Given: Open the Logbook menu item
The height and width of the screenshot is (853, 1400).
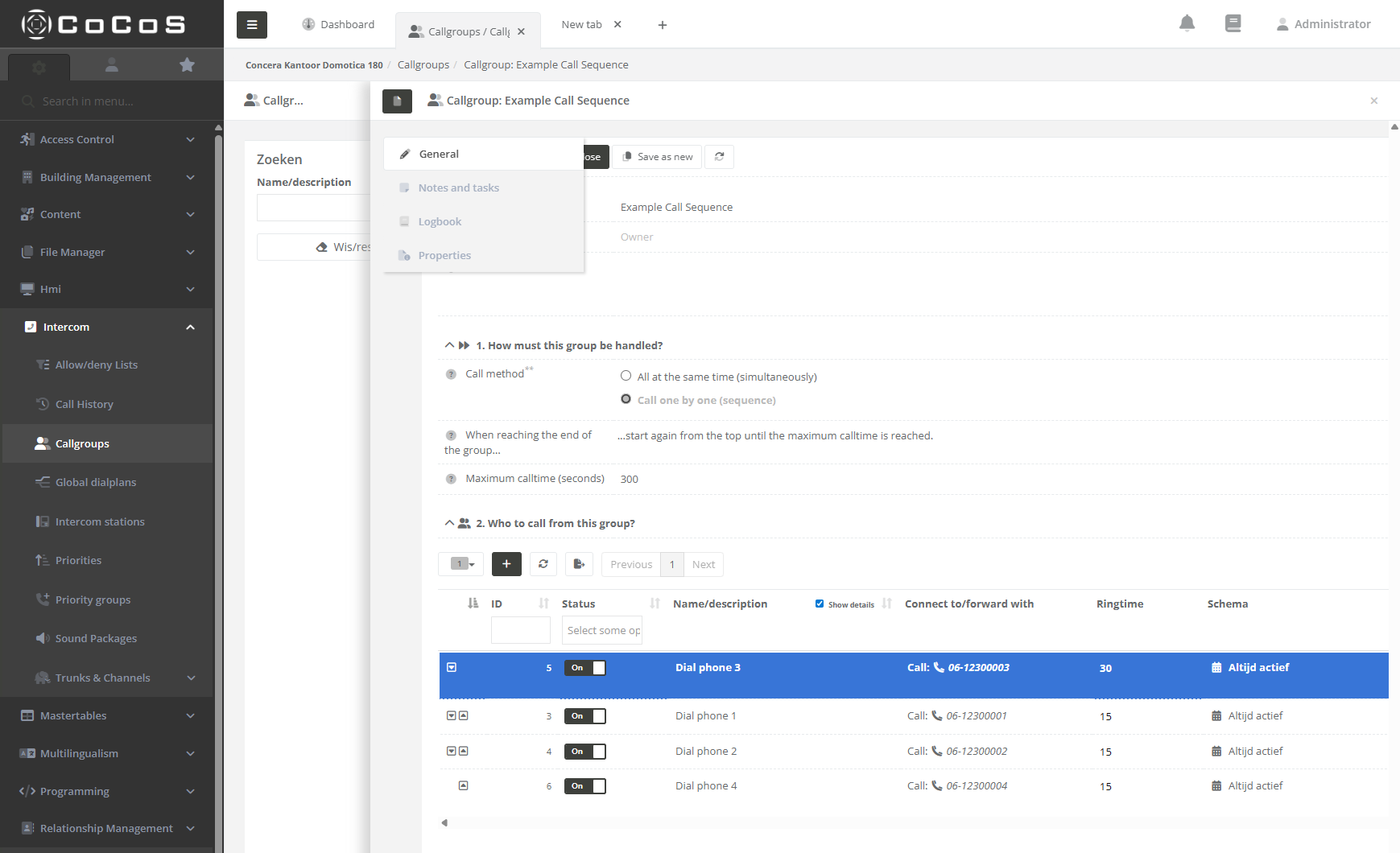Looking at the screenshot, I should coord(440,221).
